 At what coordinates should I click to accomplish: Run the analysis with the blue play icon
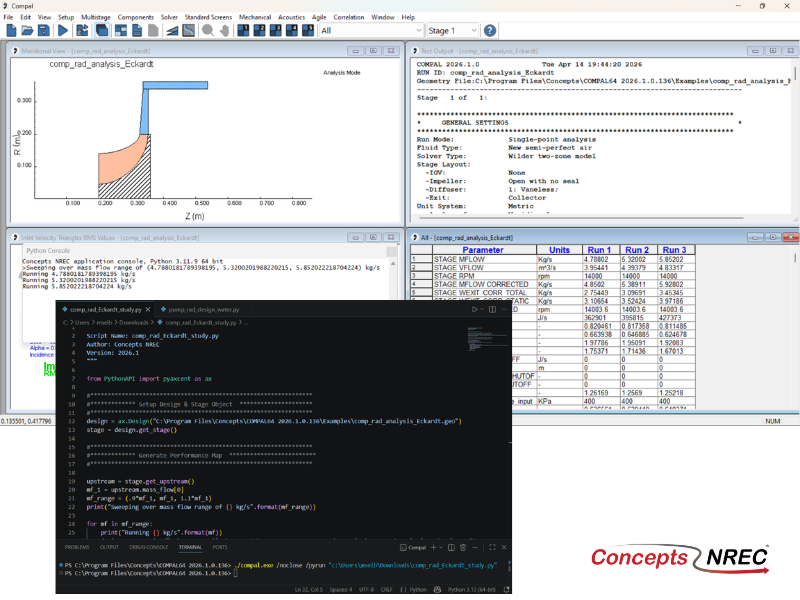[x=63, y=31]
